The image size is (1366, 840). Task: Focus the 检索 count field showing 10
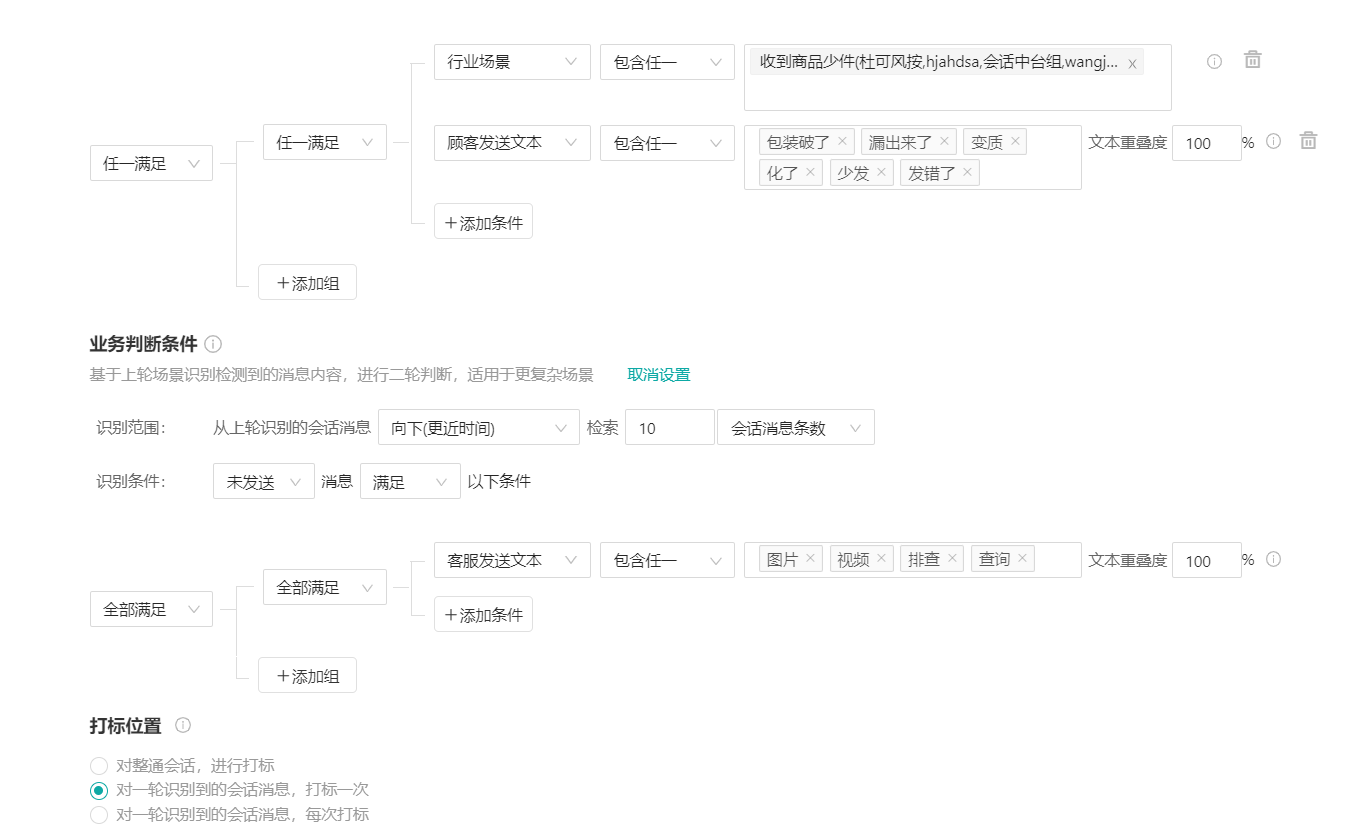[670, 428]
